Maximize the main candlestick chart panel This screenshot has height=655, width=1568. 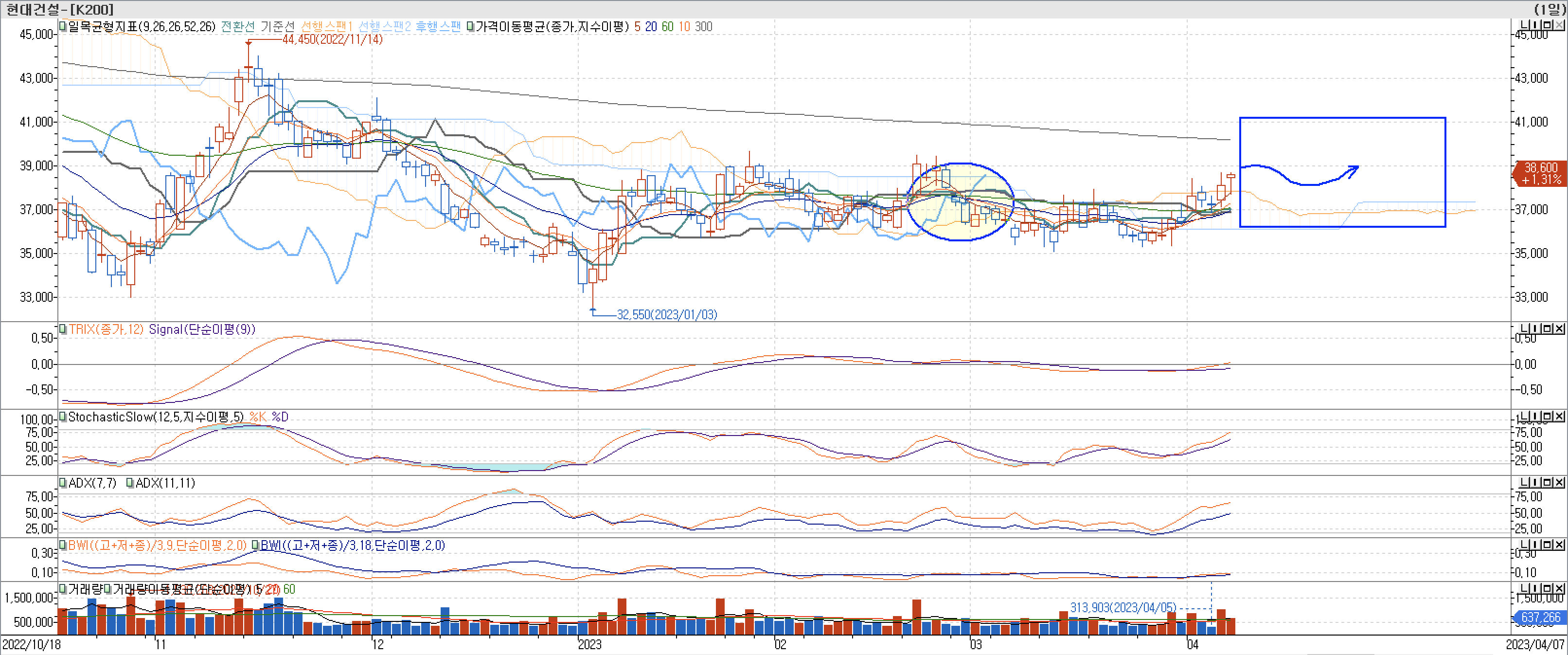point(1547,25)
